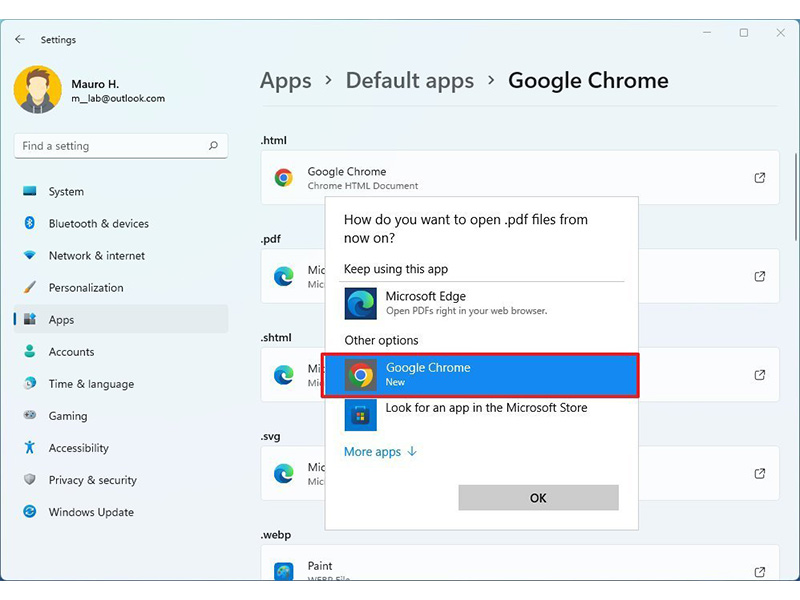Open Bluetooth & devices settings
The width and height of the screenshot is (800, 600).
coord(121,223)
